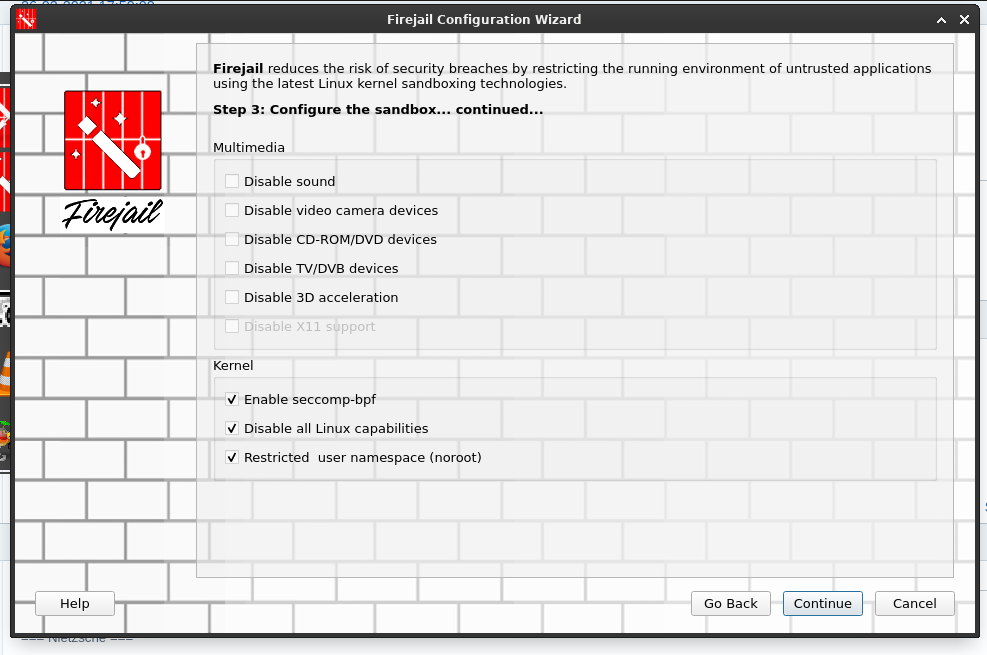Image resolution: width=987 pixels, height=655 pixels.
Task: Close the wizard with the X button
Action: coord(964,19)
